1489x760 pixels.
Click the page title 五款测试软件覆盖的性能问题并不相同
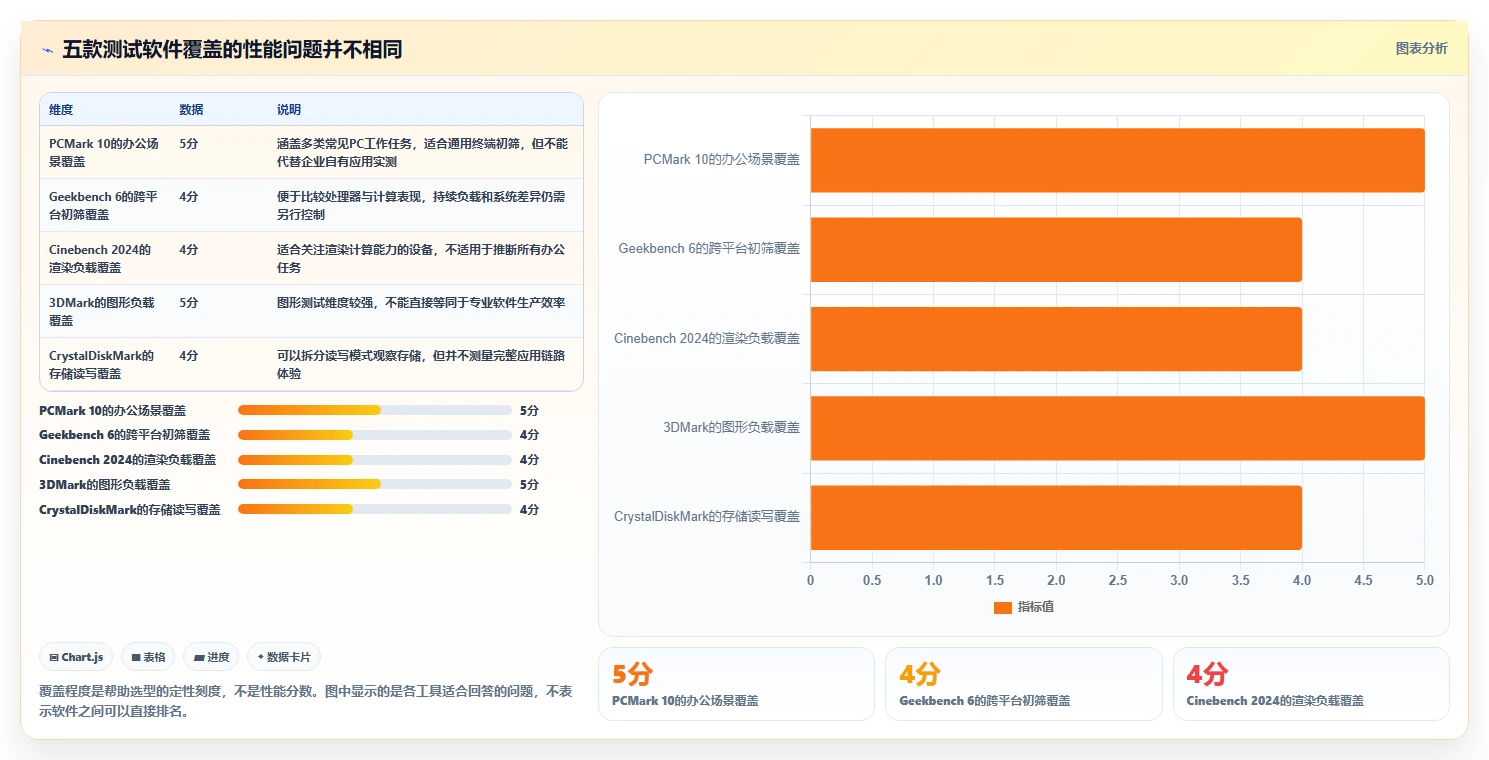[232, 49]
